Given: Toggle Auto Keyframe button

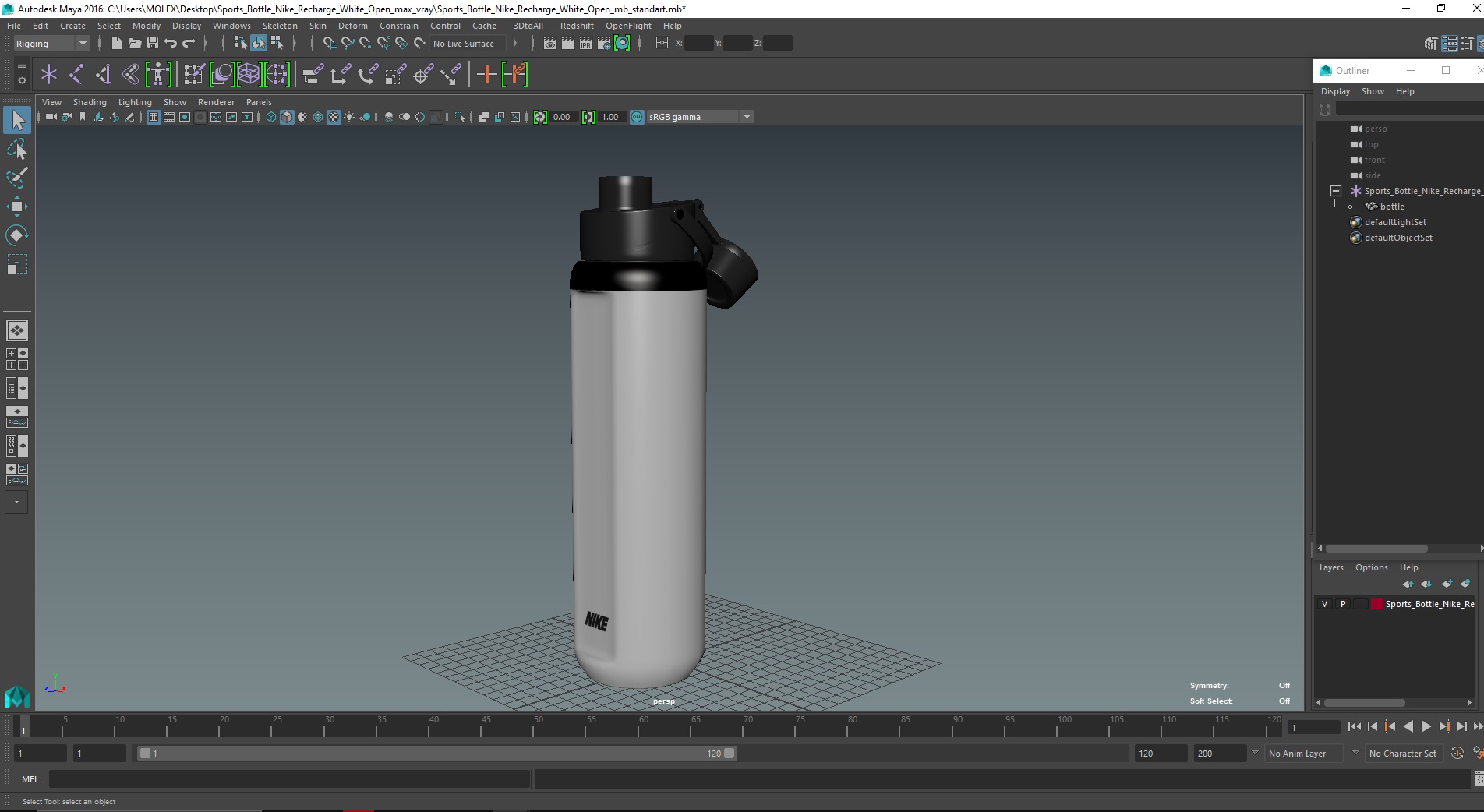Looking at the screenshot, I should 1457,754.
